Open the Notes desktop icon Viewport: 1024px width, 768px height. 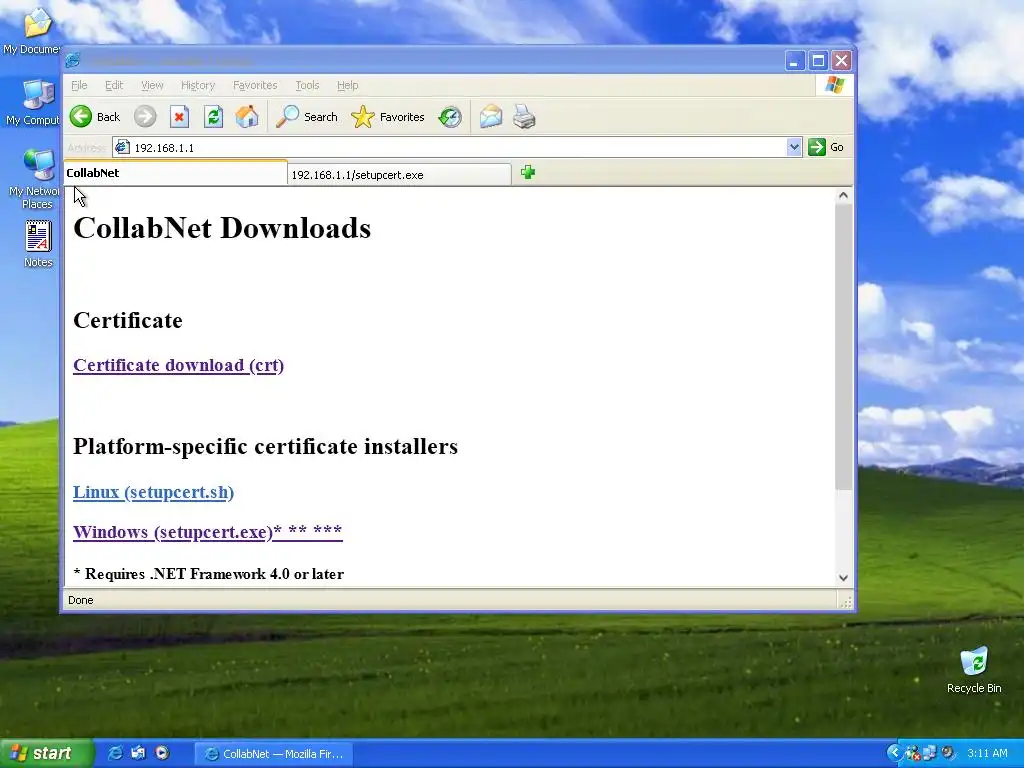[38, 244]
